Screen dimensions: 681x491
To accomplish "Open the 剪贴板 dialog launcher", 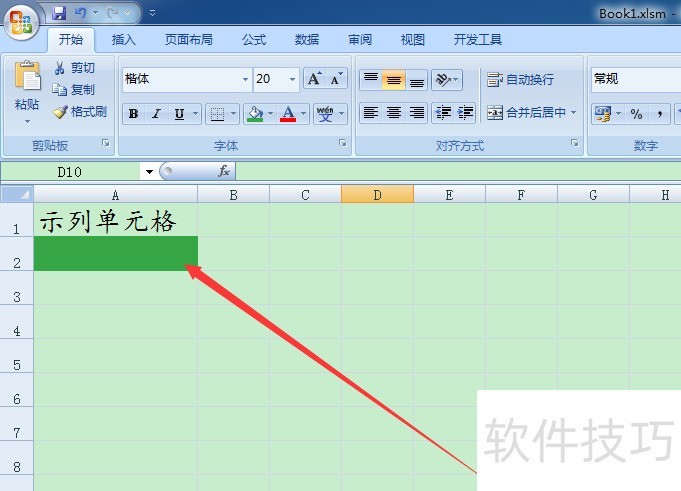I will click(106, 143).
